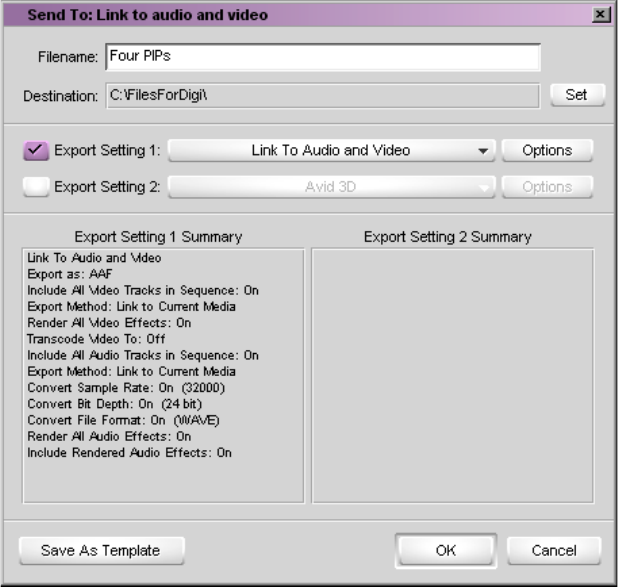Uncheck the Export Setting 1 checkbox

click(36, 150)
